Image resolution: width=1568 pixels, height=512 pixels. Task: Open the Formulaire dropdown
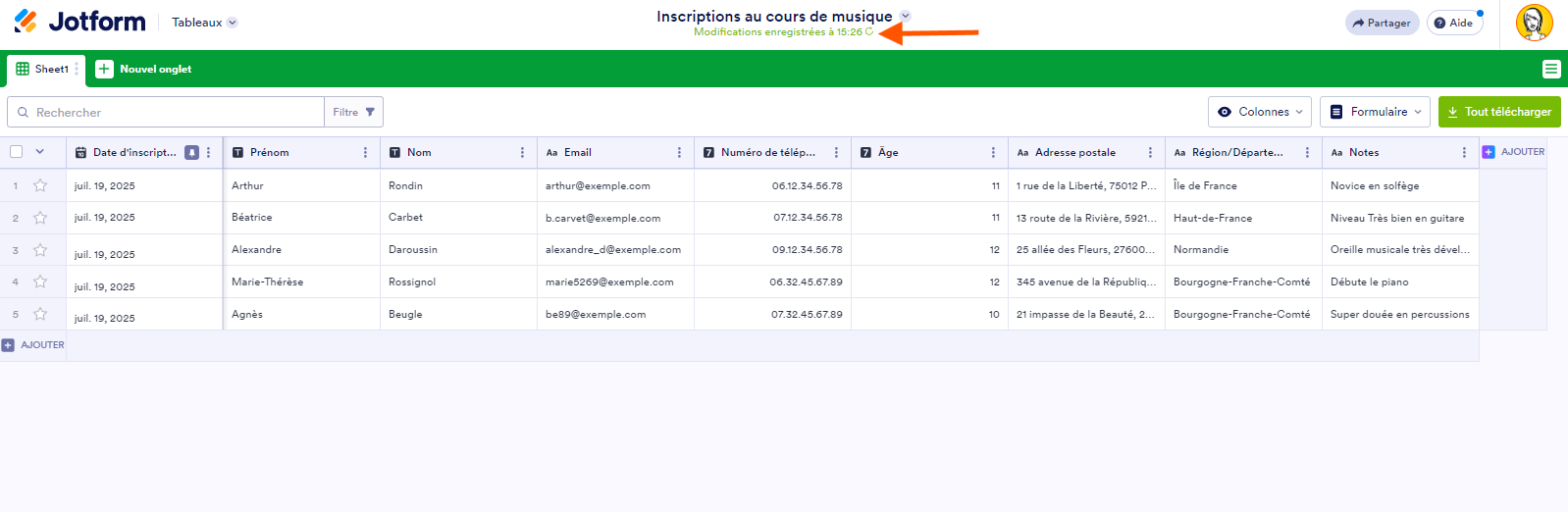[1376, 112]
